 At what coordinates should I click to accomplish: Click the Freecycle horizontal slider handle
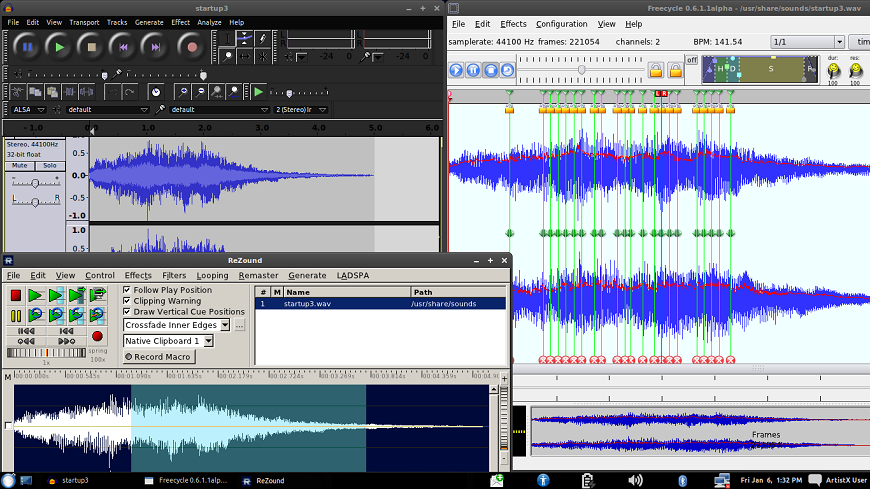[x=582, y=71]
